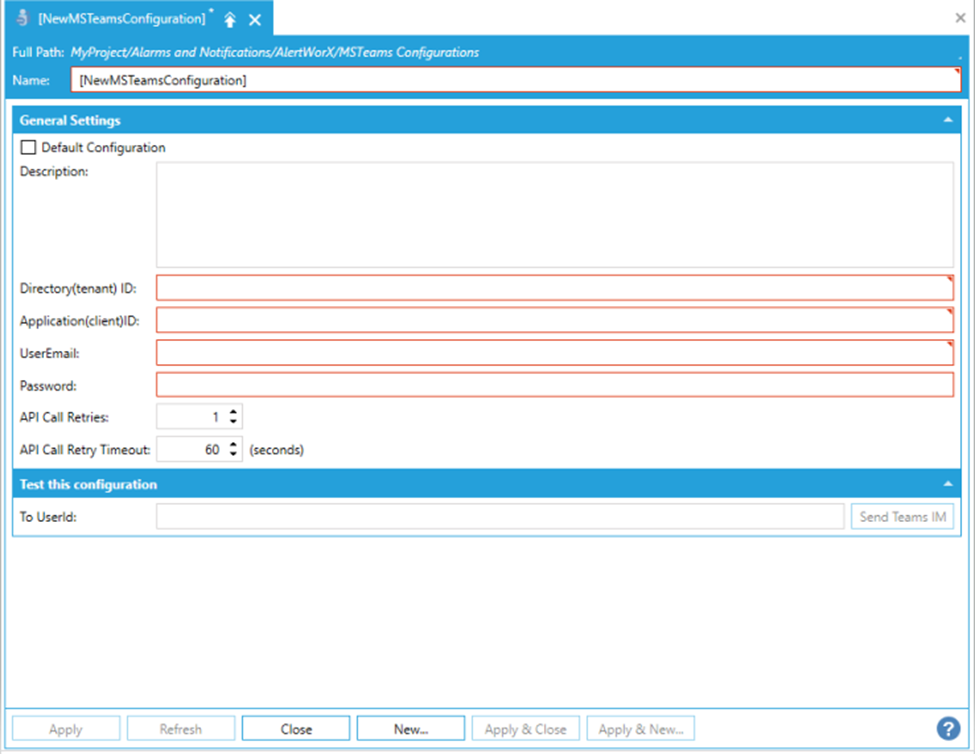Image resolution: width=975 pixels, height=754 pixels.
Task: Click the To UserId input field
Action: pos(500,517)
